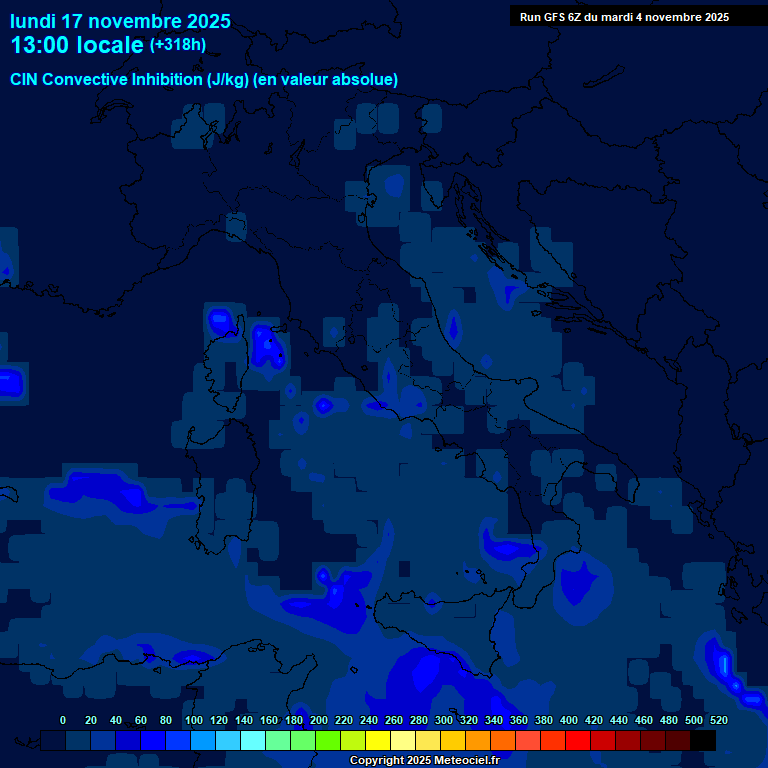Click the 13:00 locale time label
The width and height of the screenshot is (768, 768).
point(77,45)
